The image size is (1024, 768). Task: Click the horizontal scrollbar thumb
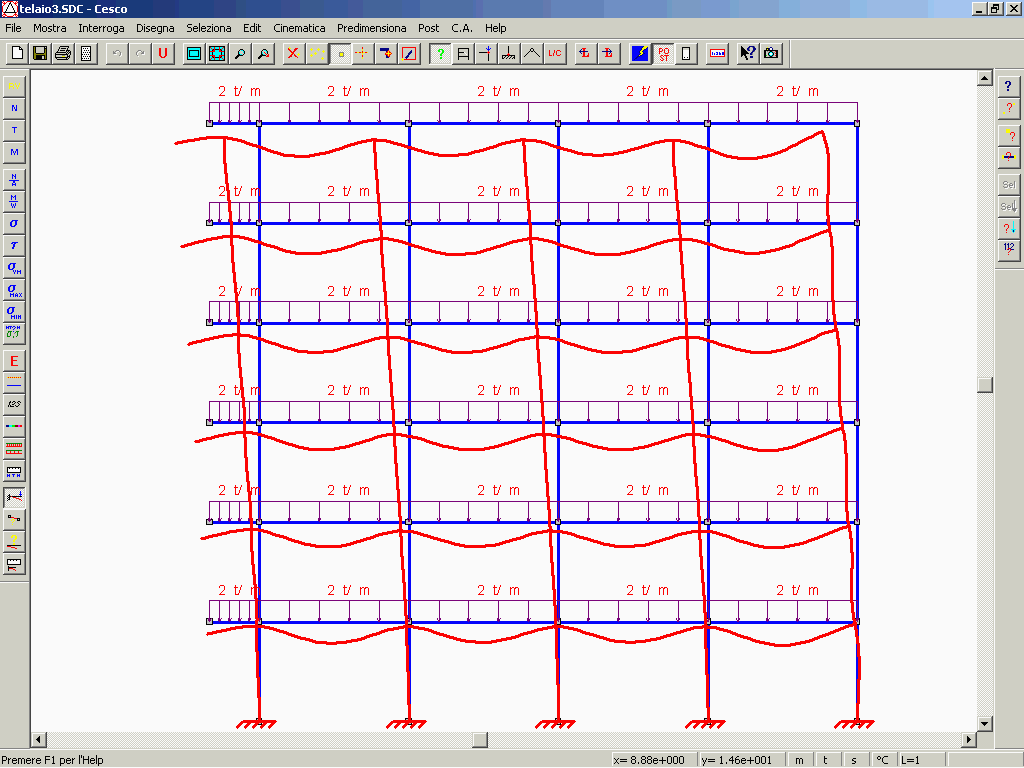pos(480,740)
